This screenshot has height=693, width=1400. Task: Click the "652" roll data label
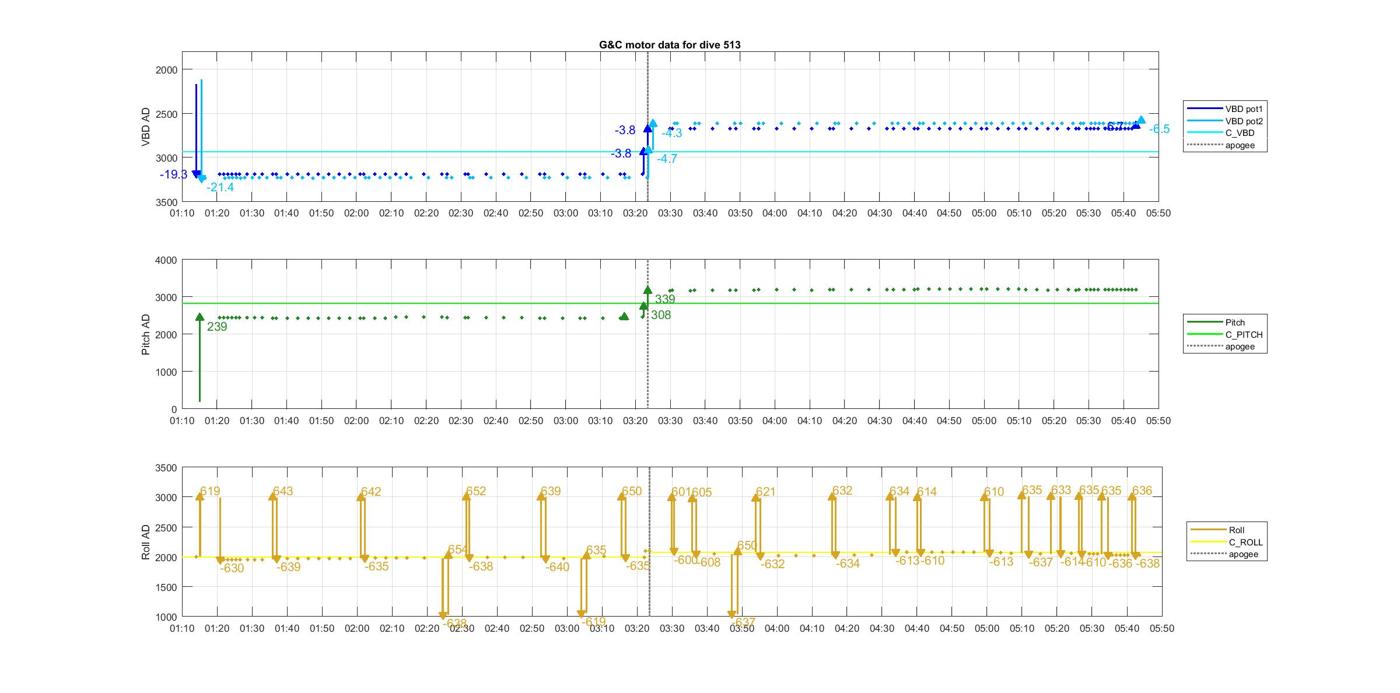pos(476,491)
